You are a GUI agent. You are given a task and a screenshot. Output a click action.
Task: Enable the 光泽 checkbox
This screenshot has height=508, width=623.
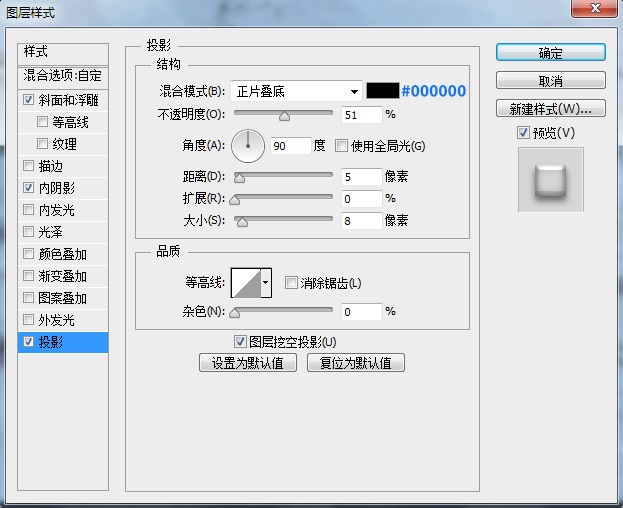pyautogui.click(x=28, y=231)
